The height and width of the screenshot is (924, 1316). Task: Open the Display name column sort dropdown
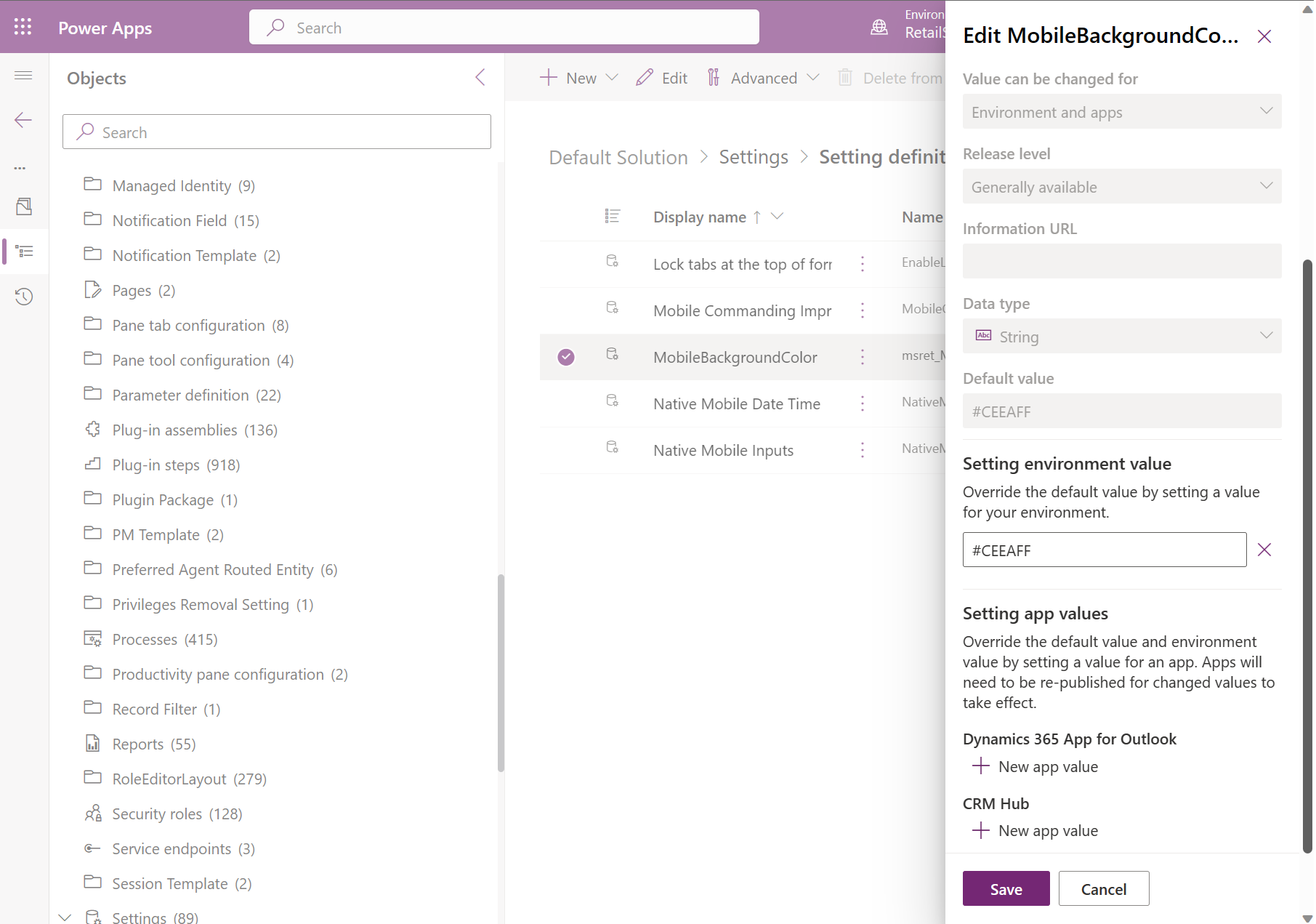[778, 216]
